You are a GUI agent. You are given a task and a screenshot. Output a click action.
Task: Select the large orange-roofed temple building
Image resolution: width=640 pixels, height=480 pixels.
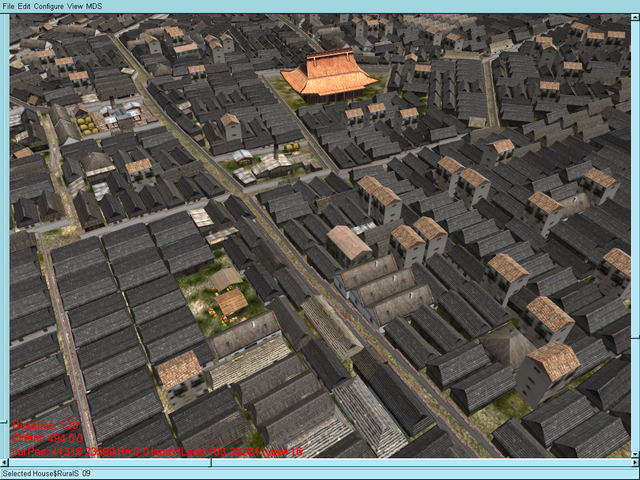point(329,76)
